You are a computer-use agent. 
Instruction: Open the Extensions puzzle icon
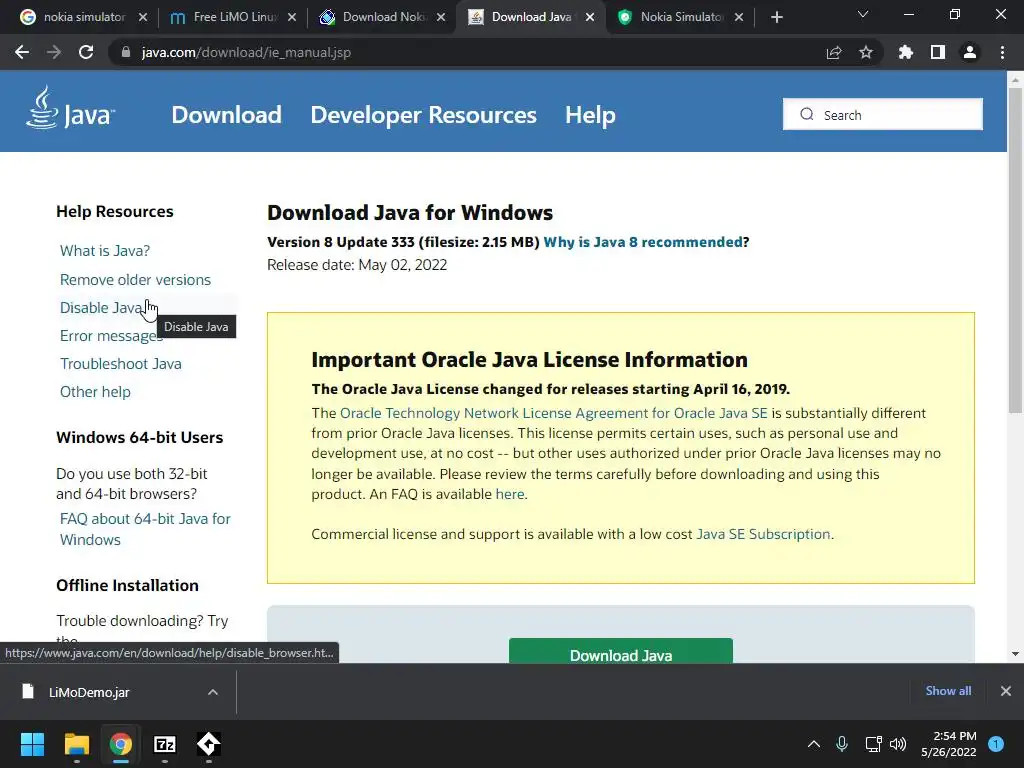click(906, 52)
